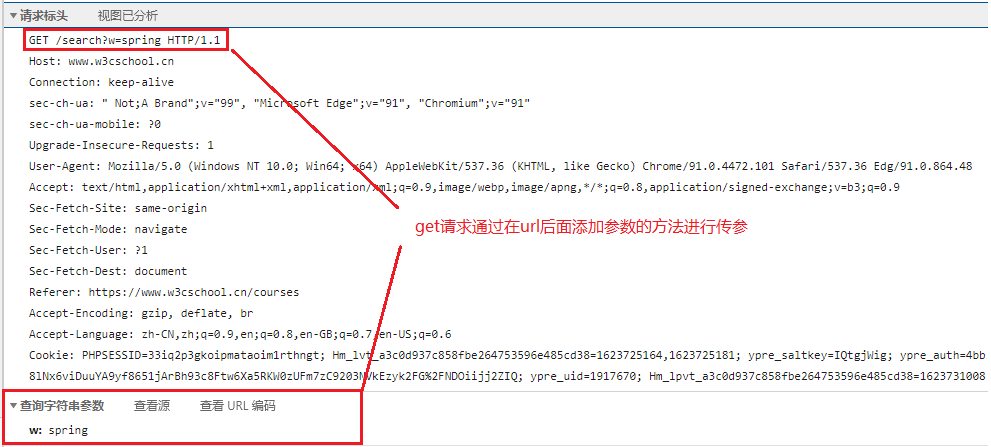Collapse the 查询字符串参数 section
This screenshot has height=447, width=991.
(x=14, y=406)
